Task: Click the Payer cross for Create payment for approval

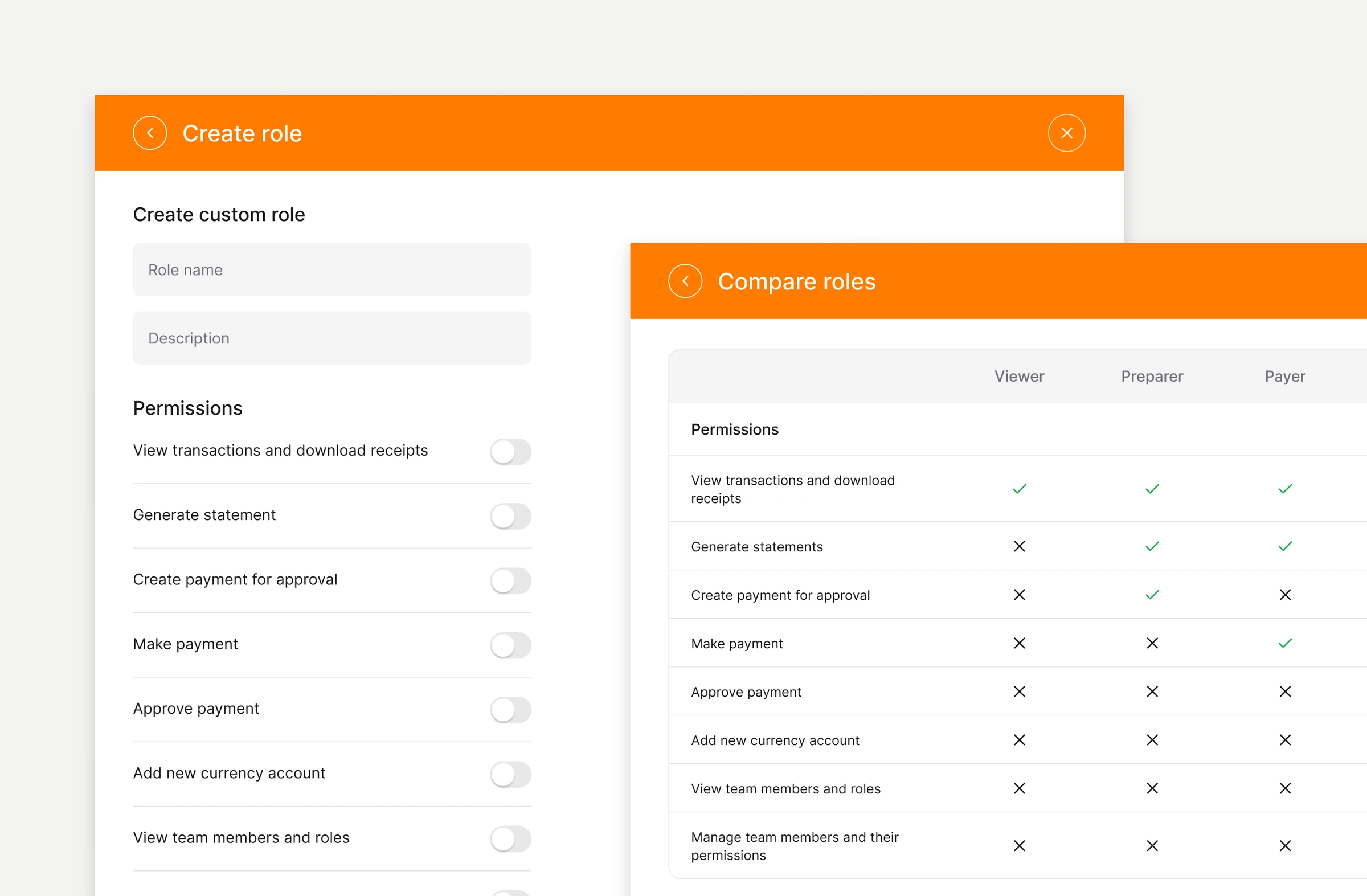Action: click(x=1285, y=595)
